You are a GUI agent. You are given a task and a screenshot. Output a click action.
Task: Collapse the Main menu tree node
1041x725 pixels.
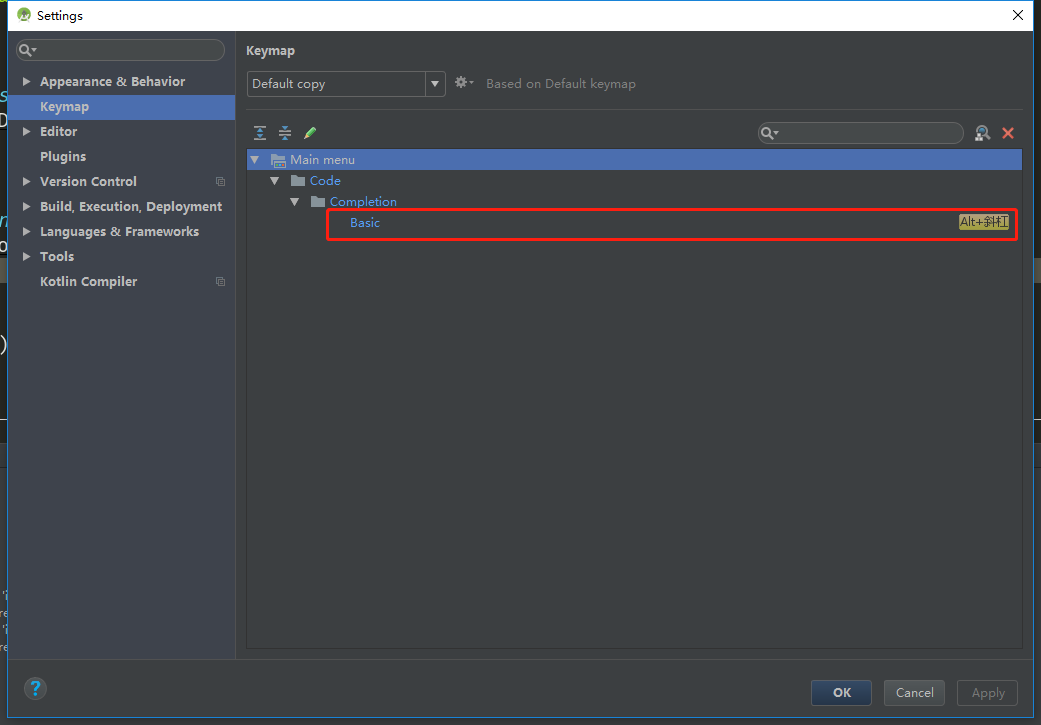(255, 160)
